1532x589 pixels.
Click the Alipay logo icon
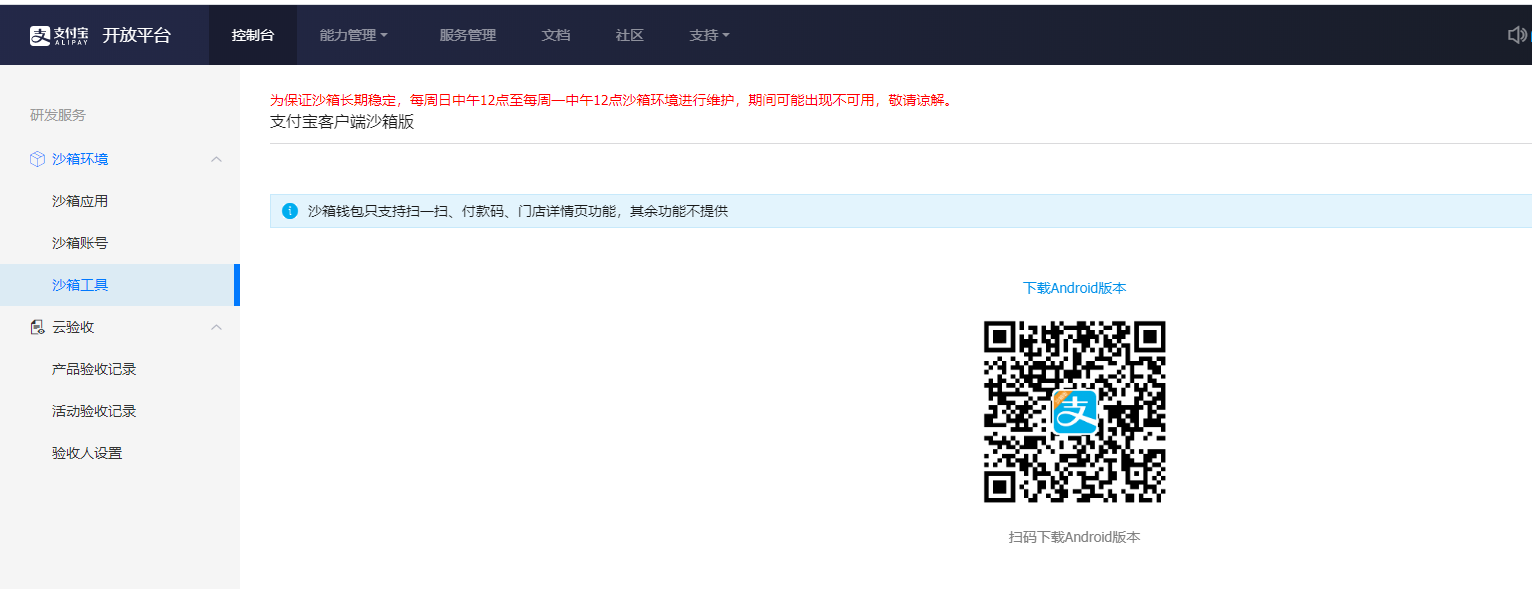[x=59, y=35]
